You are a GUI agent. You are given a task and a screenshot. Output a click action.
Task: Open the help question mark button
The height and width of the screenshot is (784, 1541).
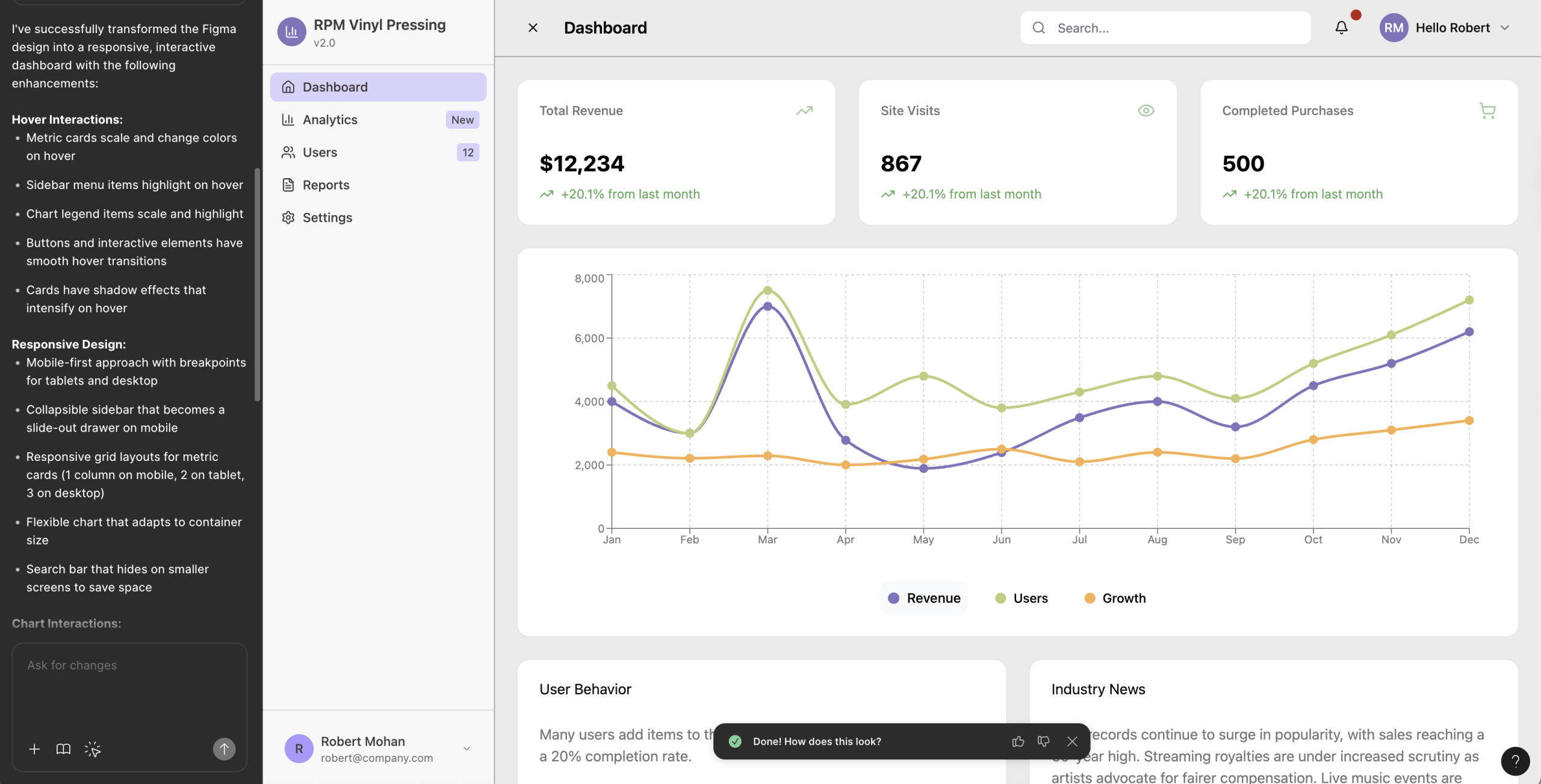[1515, 761]
